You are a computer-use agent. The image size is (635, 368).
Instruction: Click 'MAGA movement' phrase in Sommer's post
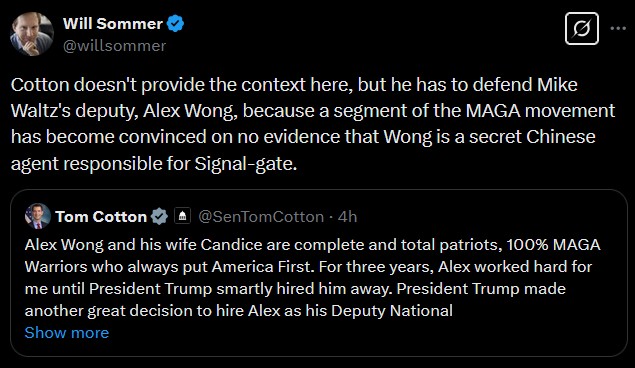coord(540,111)
